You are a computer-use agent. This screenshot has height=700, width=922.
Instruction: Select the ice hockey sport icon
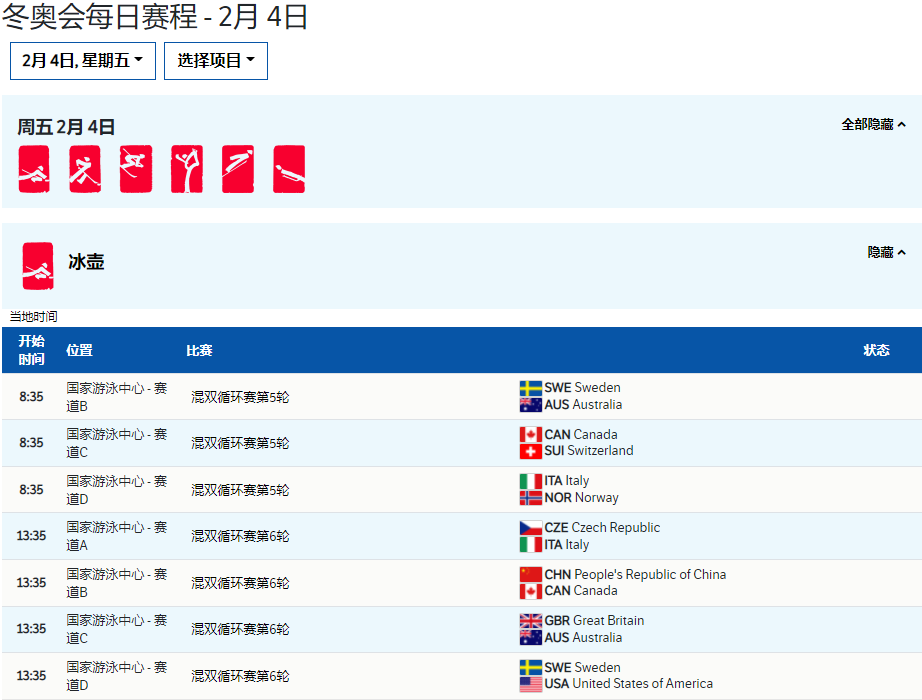pyautogui.click(x=85, y=169)
